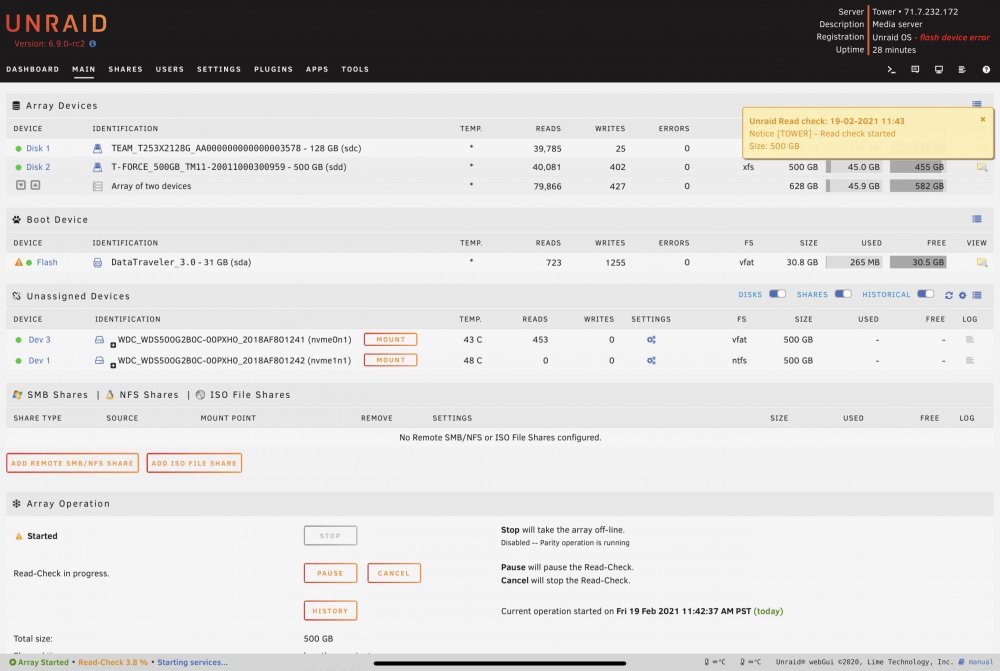Mount the Dev 1 nvme1n1 drive
Screen dimensions: 1000x671
pyautogui.click(x=390, y=360)
